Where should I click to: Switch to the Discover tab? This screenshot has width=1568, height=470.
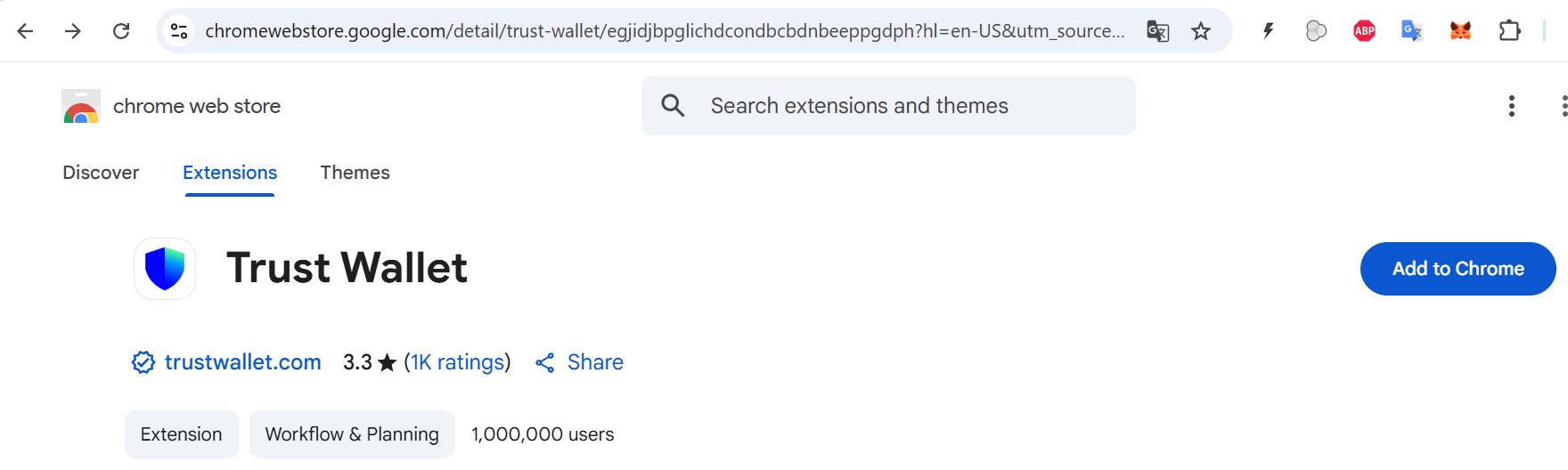coord(101,173)
